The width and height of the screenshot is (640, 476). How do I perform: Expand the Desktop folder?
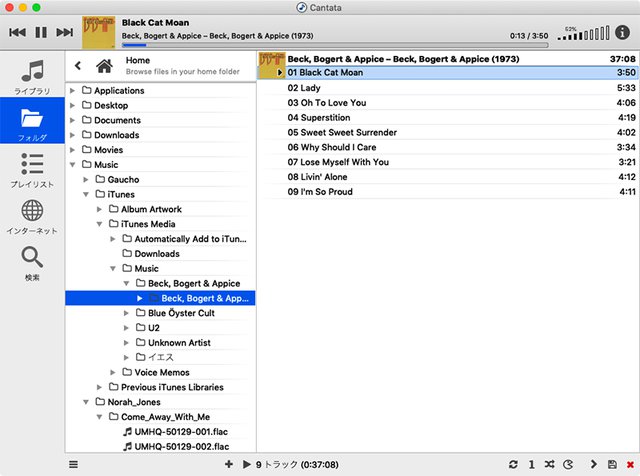point(72,105)
